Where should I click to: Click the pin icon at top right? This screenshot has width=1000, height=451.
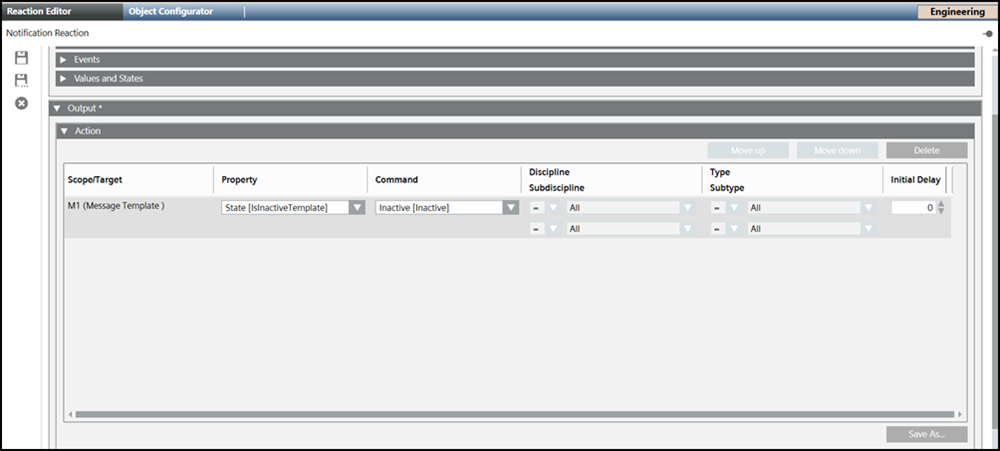tap(987, 33)
